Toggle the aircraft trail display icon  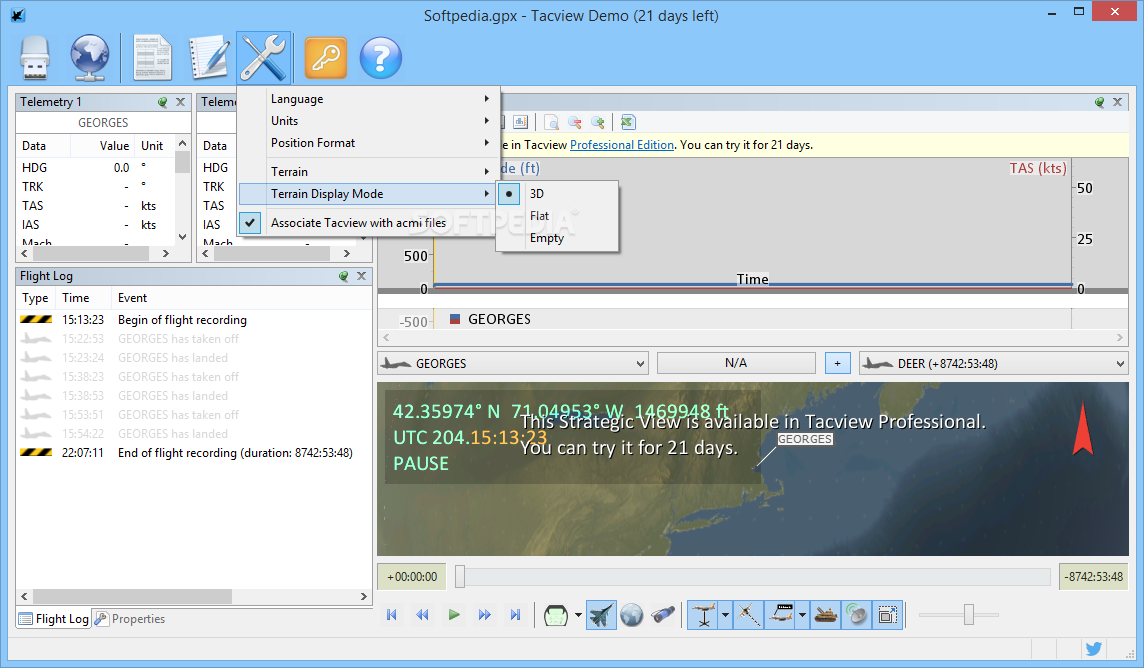tap(749, 615)
